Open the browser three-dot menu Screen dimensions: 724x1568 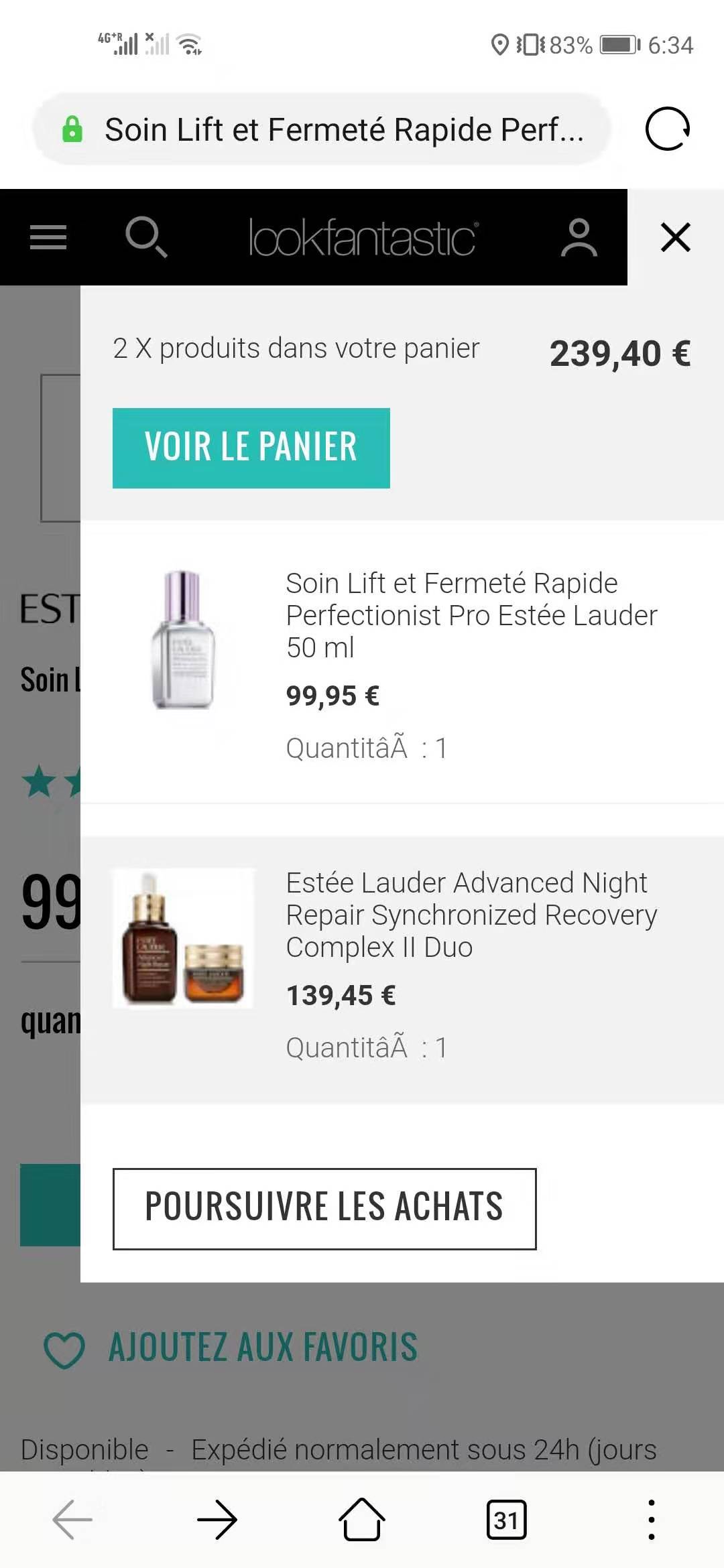pyautogui.click(x=651, y=1520)
